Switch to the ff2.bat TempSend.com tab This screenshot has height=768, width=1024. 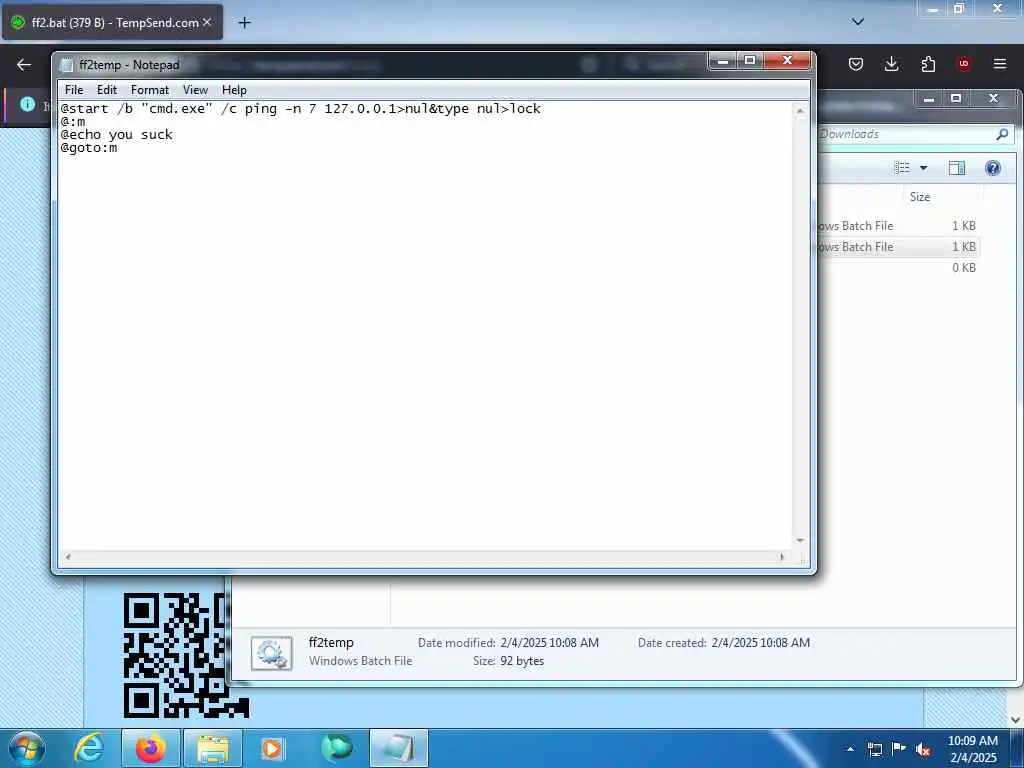(112, 22)
